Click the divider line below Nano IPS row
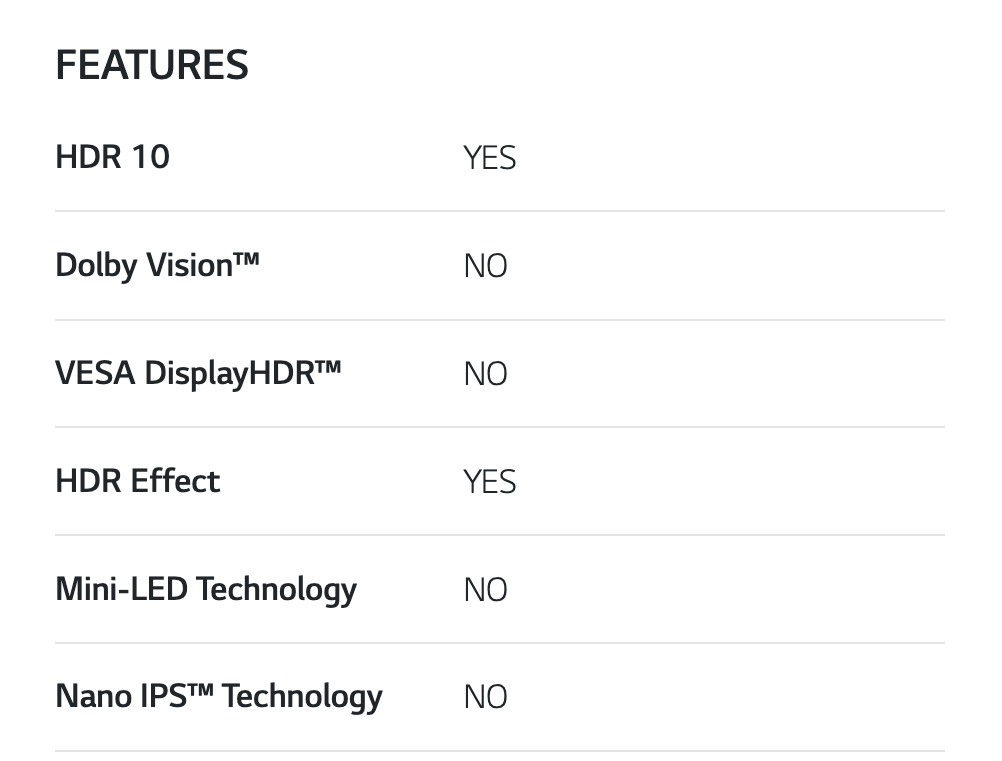The width and height of the screenshot is (1002, 761). (500, 751)
